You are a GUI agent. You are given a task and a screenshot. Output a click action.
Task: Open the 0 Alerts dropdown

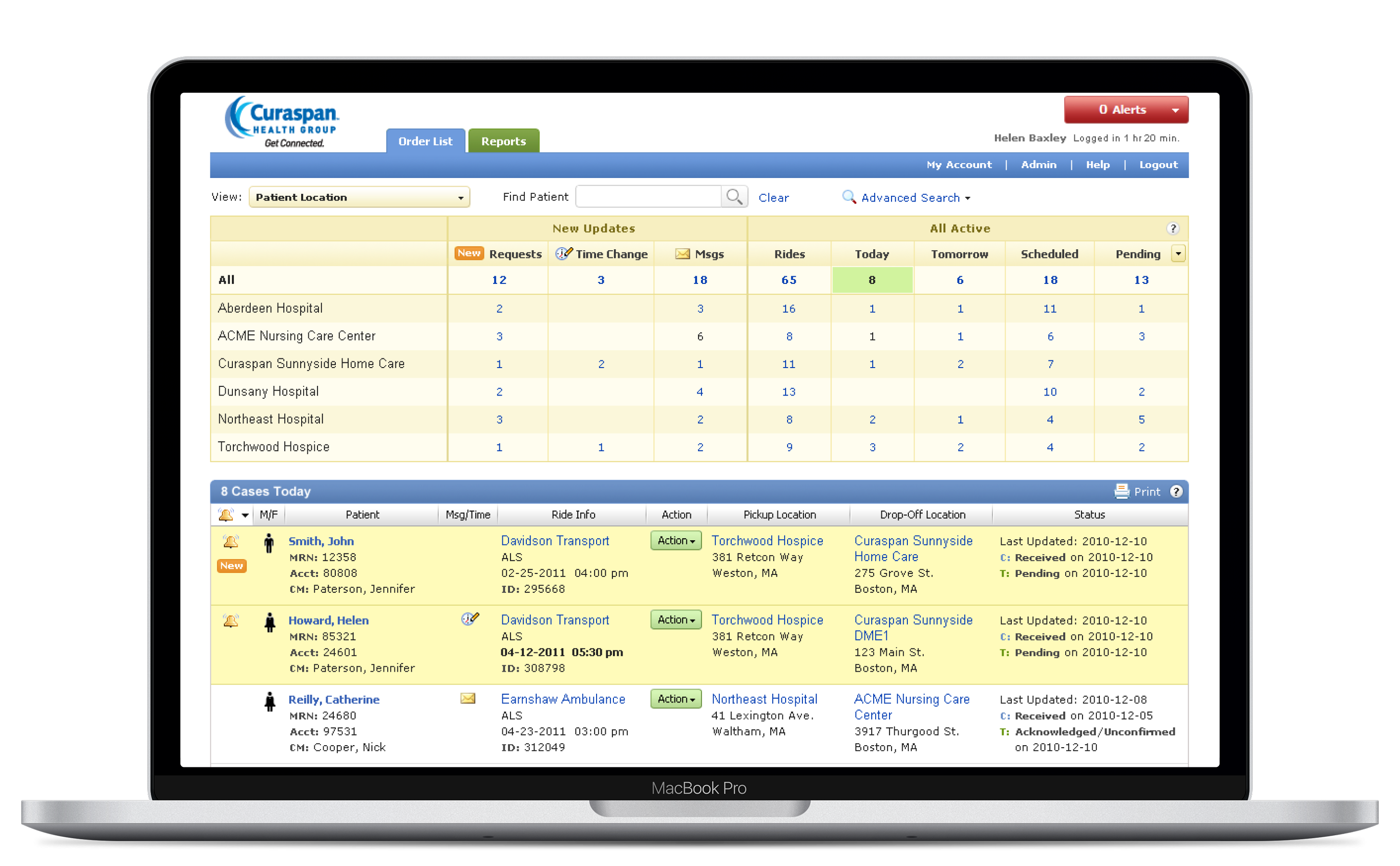[x=1126, y=109]
